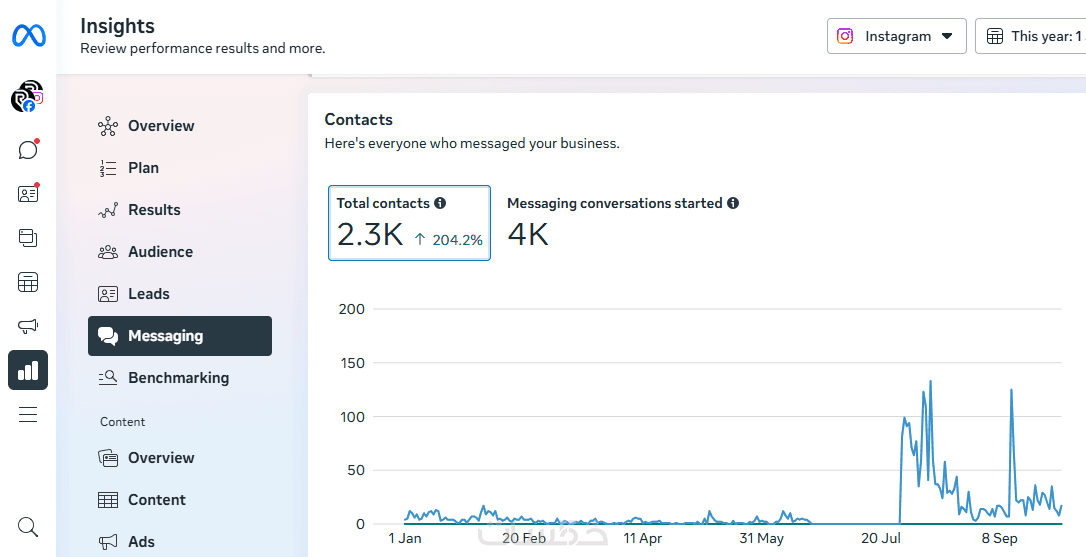Click the Meta logo icon

tap(28, 36)
